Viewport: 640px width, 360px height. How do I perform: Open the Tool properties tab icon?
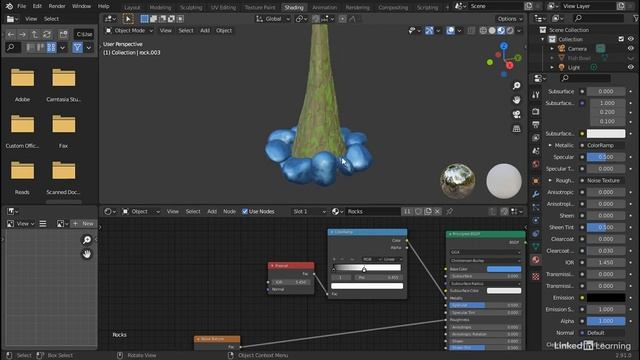click(536, 95)
